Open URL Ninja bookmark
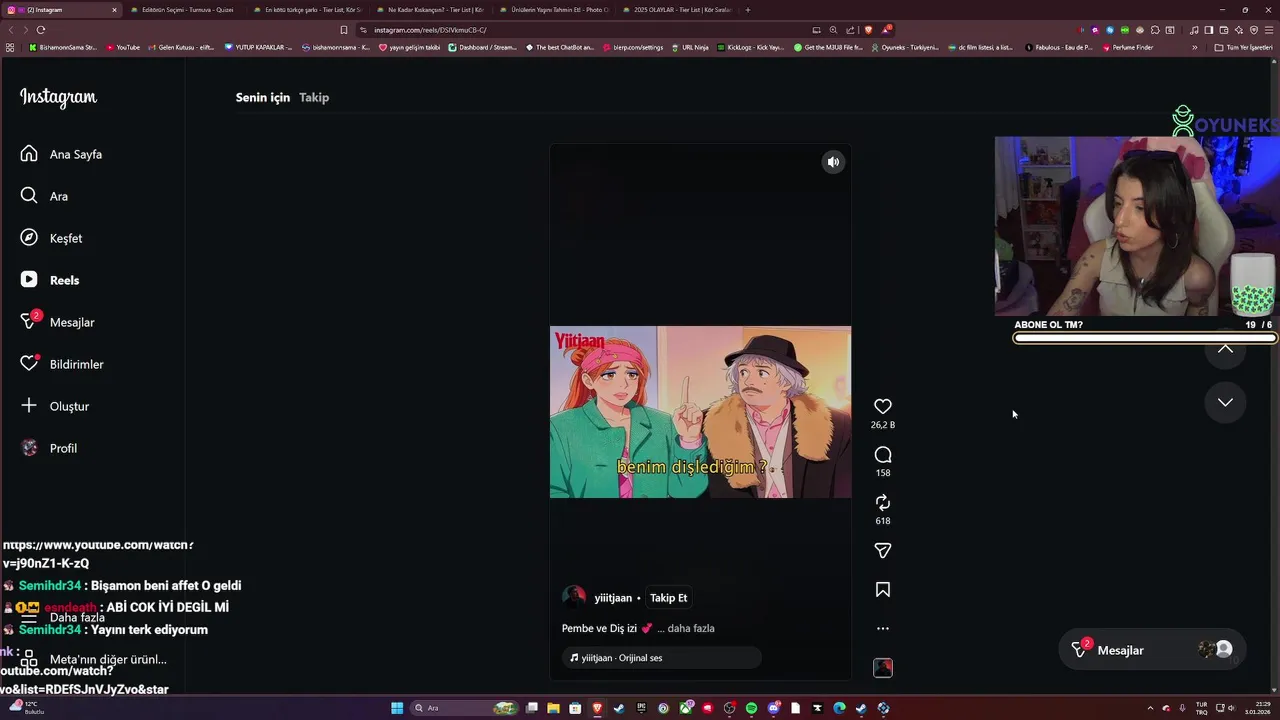The height and width of the screenshot is (720, 1280). point(690,47)
